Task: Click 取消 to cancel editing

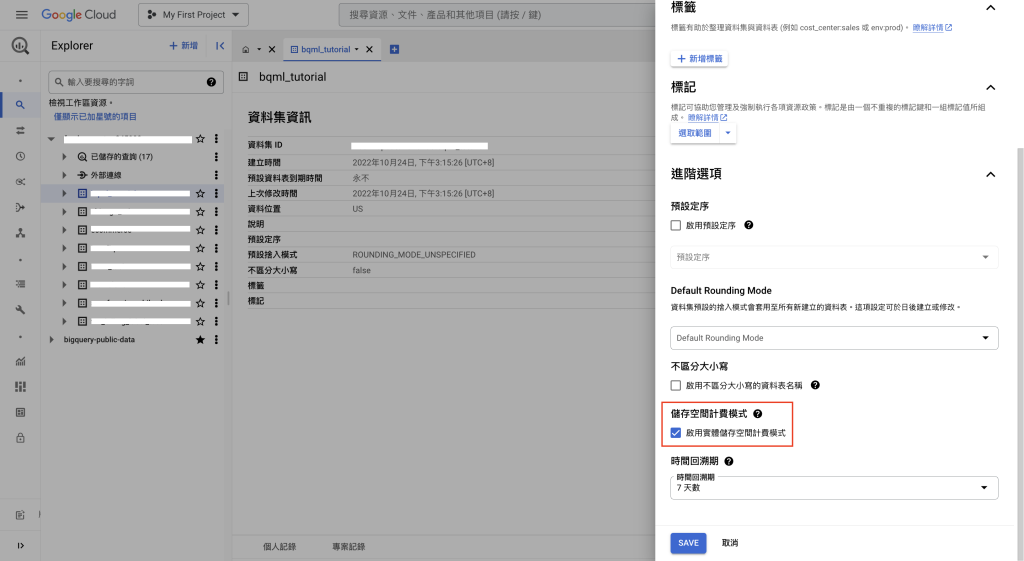Action: pyautogui.click(x=730, y=543)
